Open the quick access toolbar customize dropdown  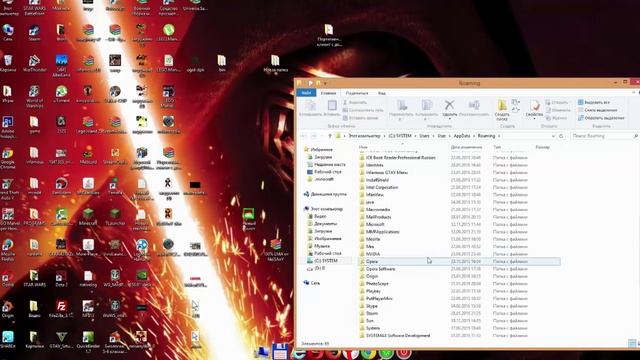point(325,83)
